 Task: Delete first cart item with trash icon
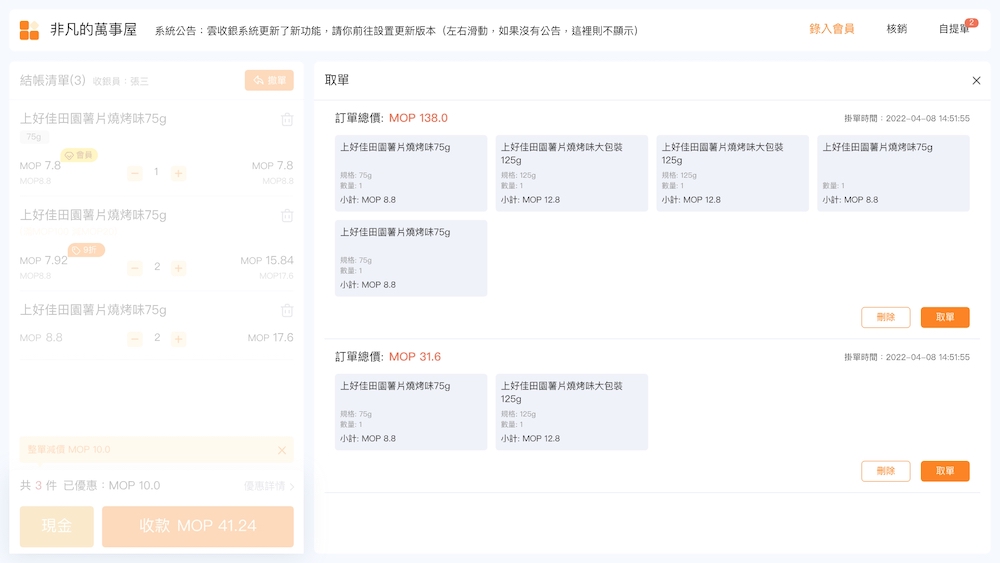[x=287, y=120]
